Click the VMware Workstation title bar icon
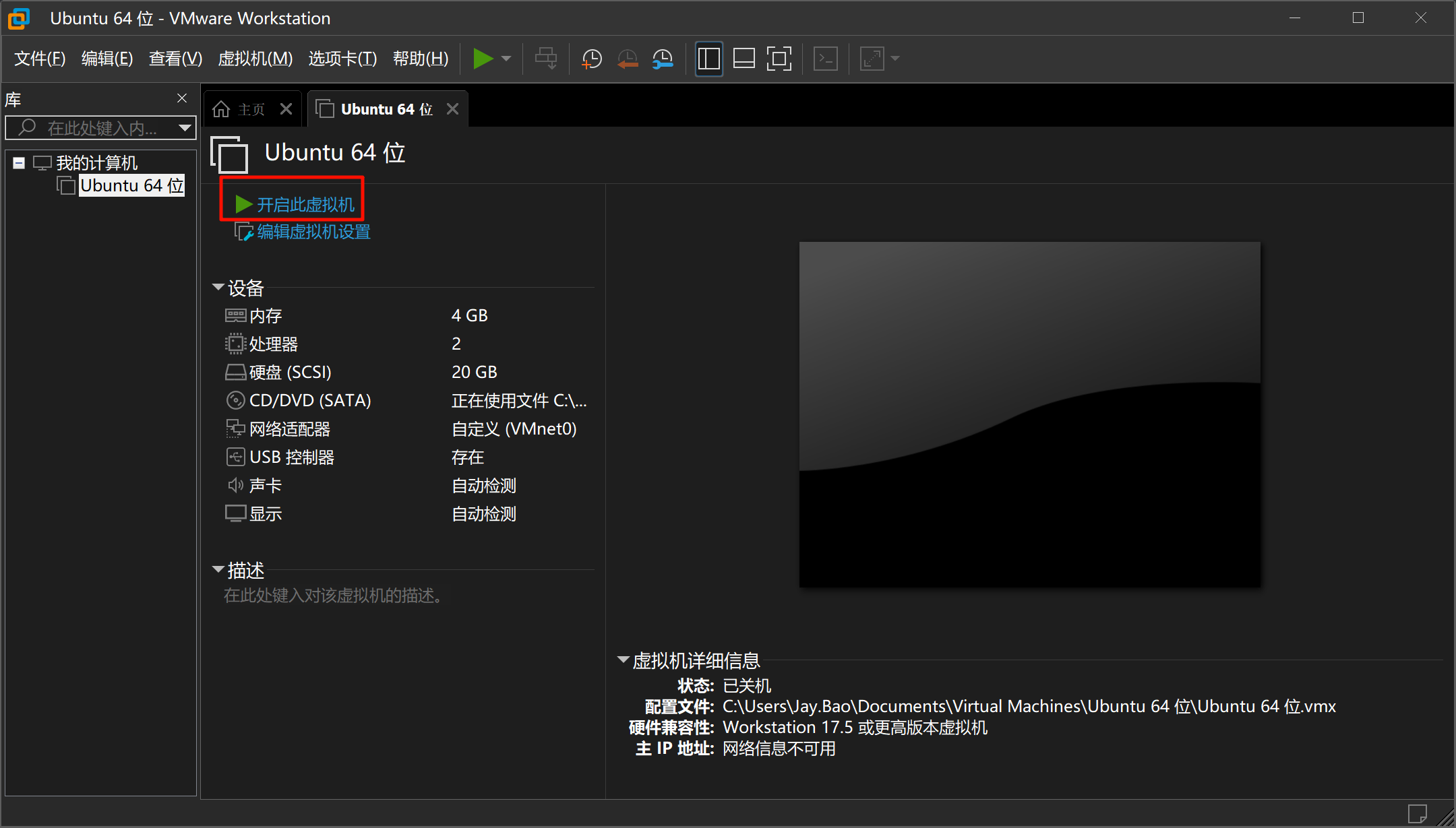Image resolution: width=1456 pixels, height=828 pixels. point(19,18)
